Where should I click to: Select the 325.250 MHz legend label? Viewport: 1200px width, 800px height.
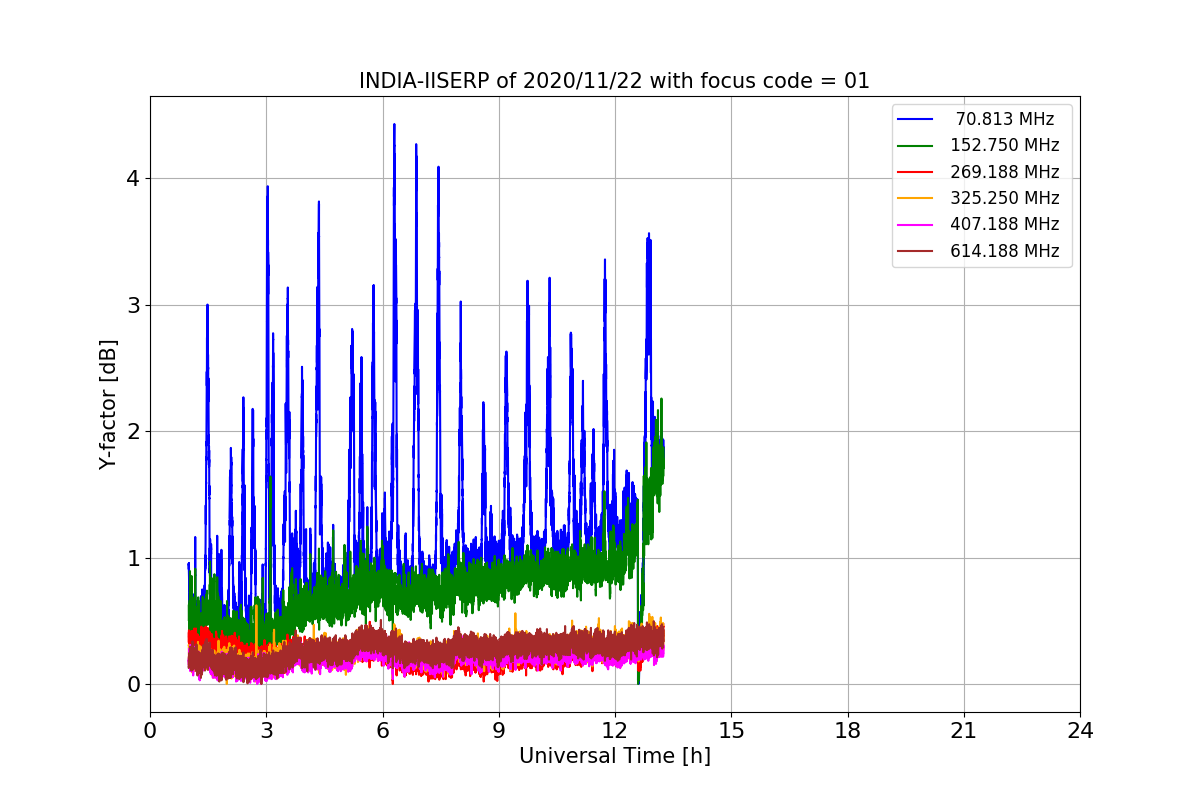[x=1005, y=198]
